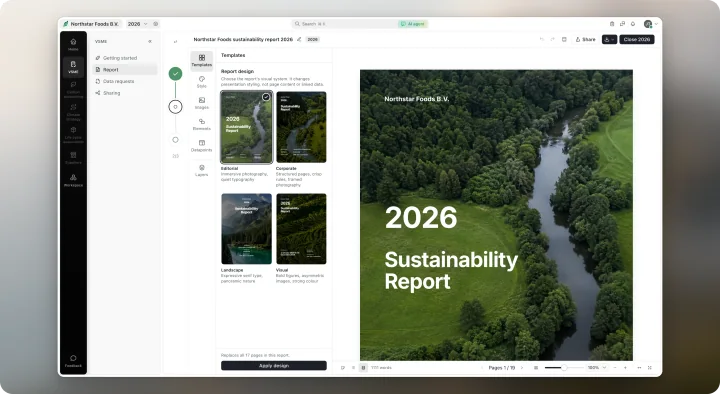Open the Life cycle assessments module
This screenshot has width=720, height=394.
pos(73,135)
